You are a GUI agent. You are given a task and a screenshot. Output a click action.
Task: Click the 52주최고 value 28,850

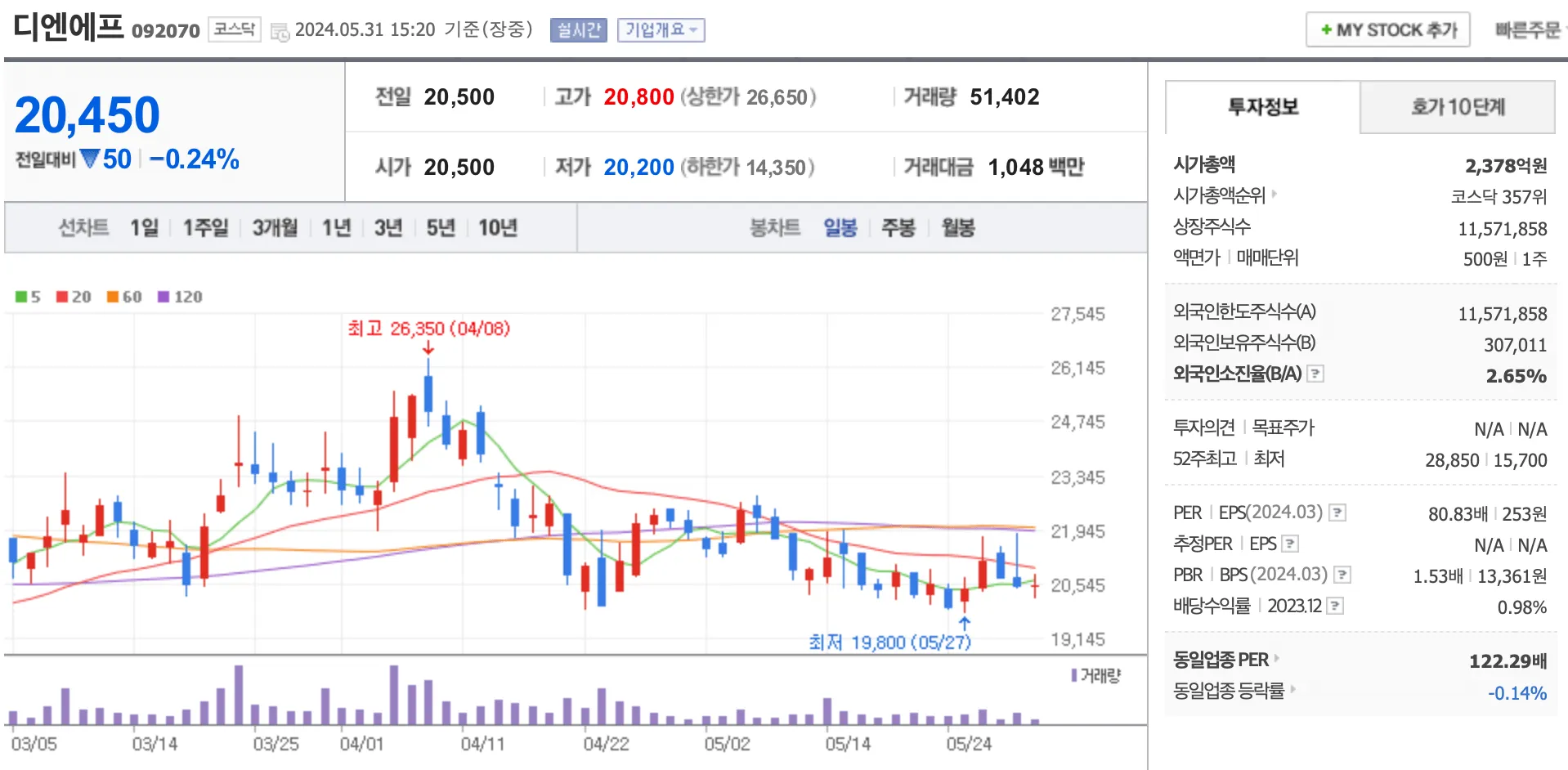tap(1452, 460)
